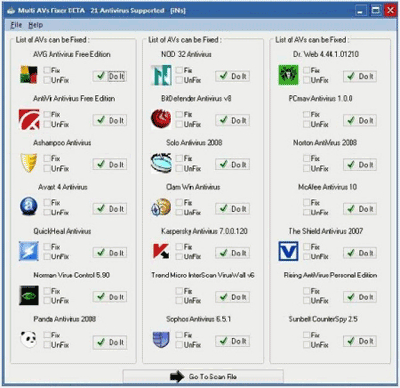Viewport: 400px width, 388px height.
Task: Click Do It for The Shield Antivirus 2007
Action: pyautogui.click(x=360, y=253)
